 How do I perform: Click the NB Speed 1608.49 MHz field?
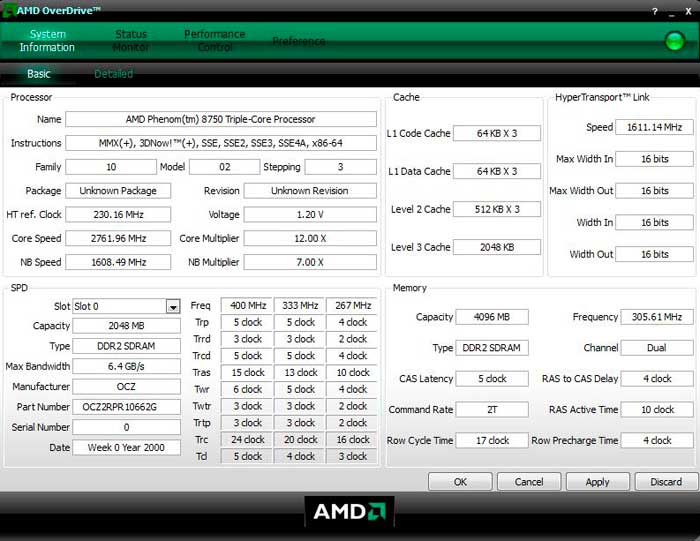[118, 262]
